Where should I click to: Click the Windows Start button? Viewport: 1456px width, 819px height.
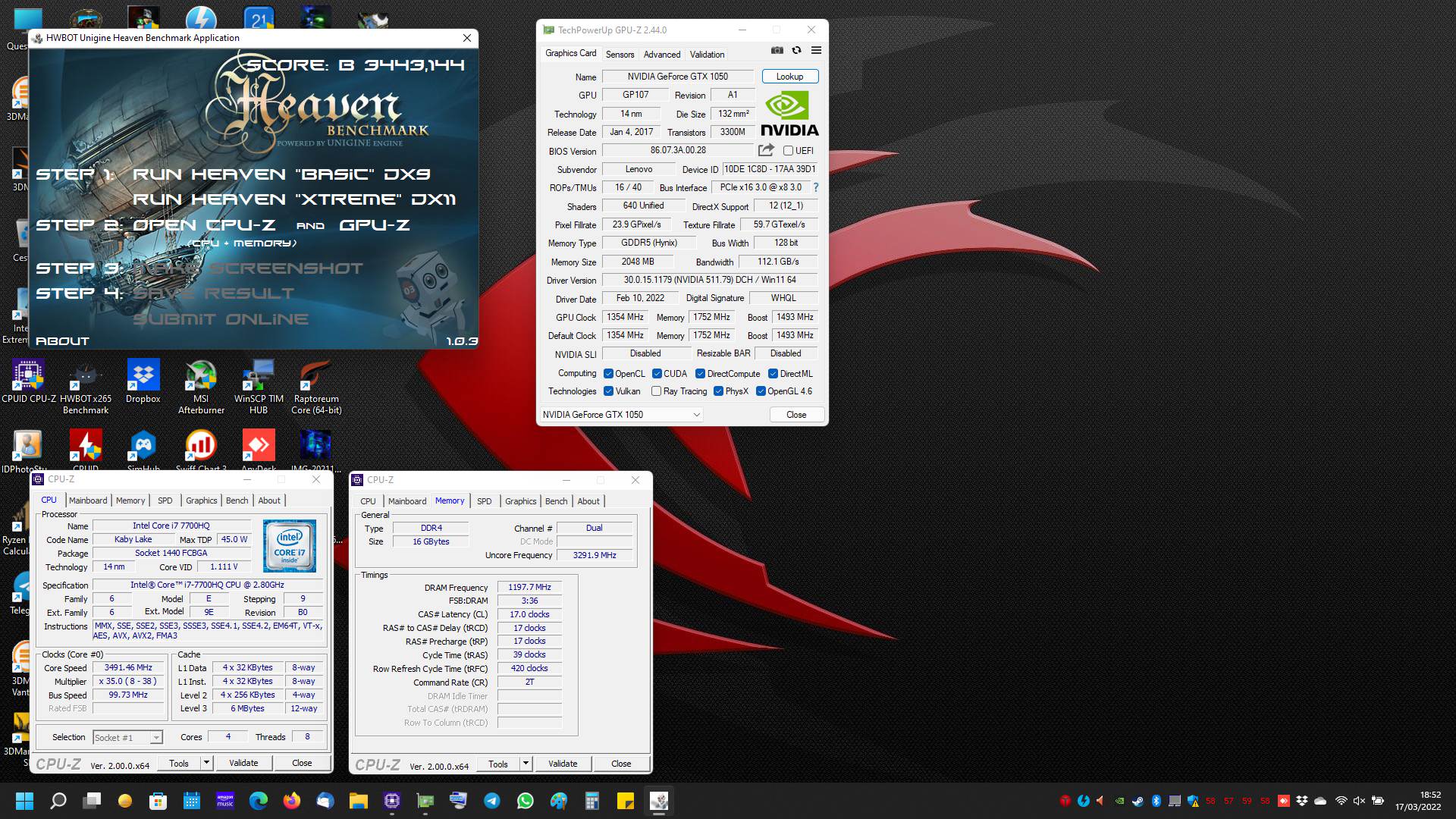(24, 801)
